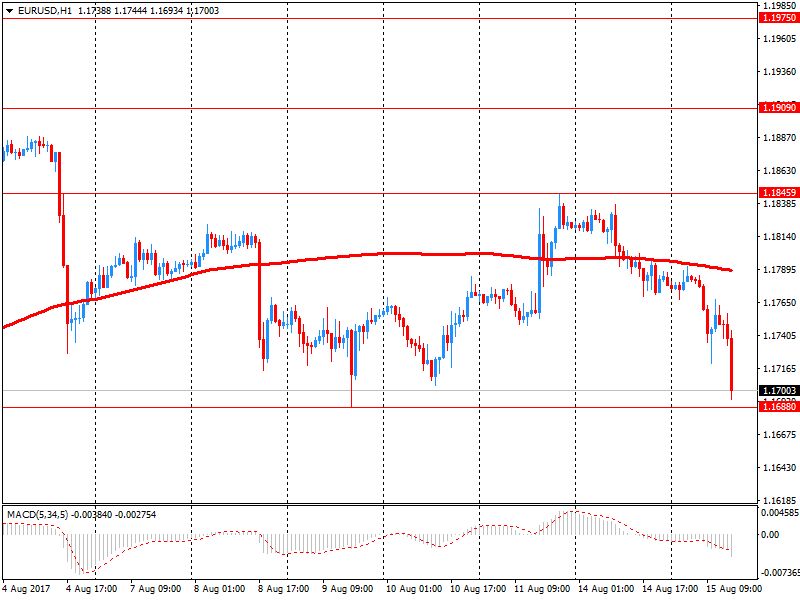The width and height of the screenshot is (800, 600).
Task: Click the 8 Aug 01:00 time label
Action: coord(220,589)
